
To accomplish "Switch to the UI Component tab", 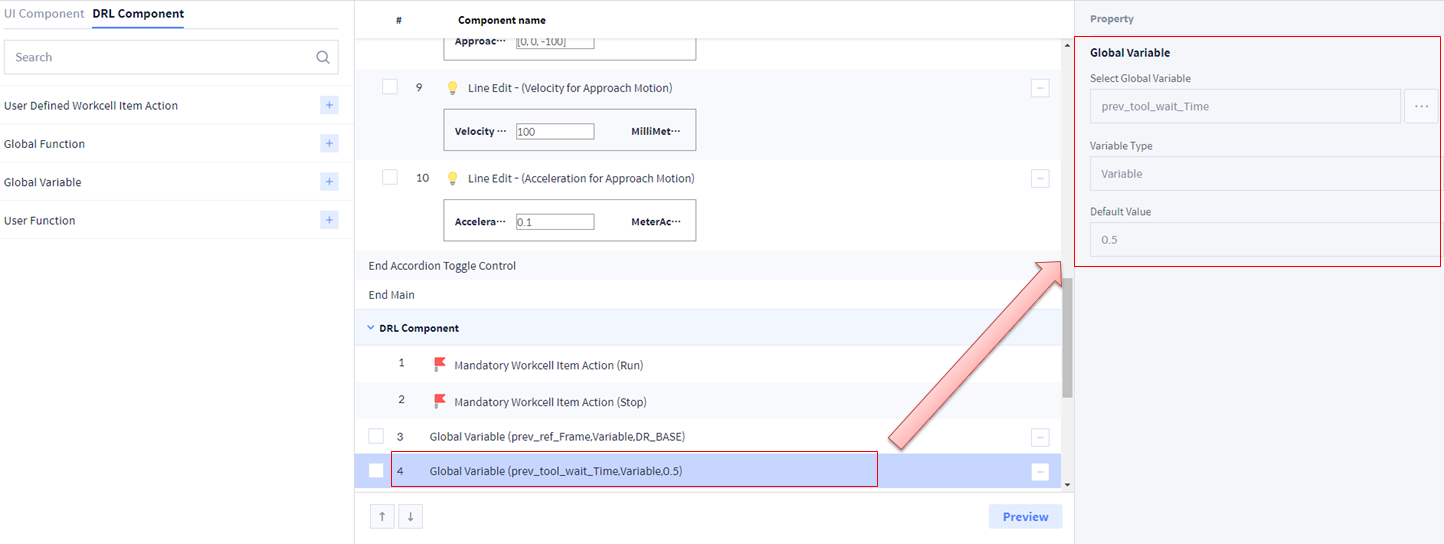I will click(44, 14).
